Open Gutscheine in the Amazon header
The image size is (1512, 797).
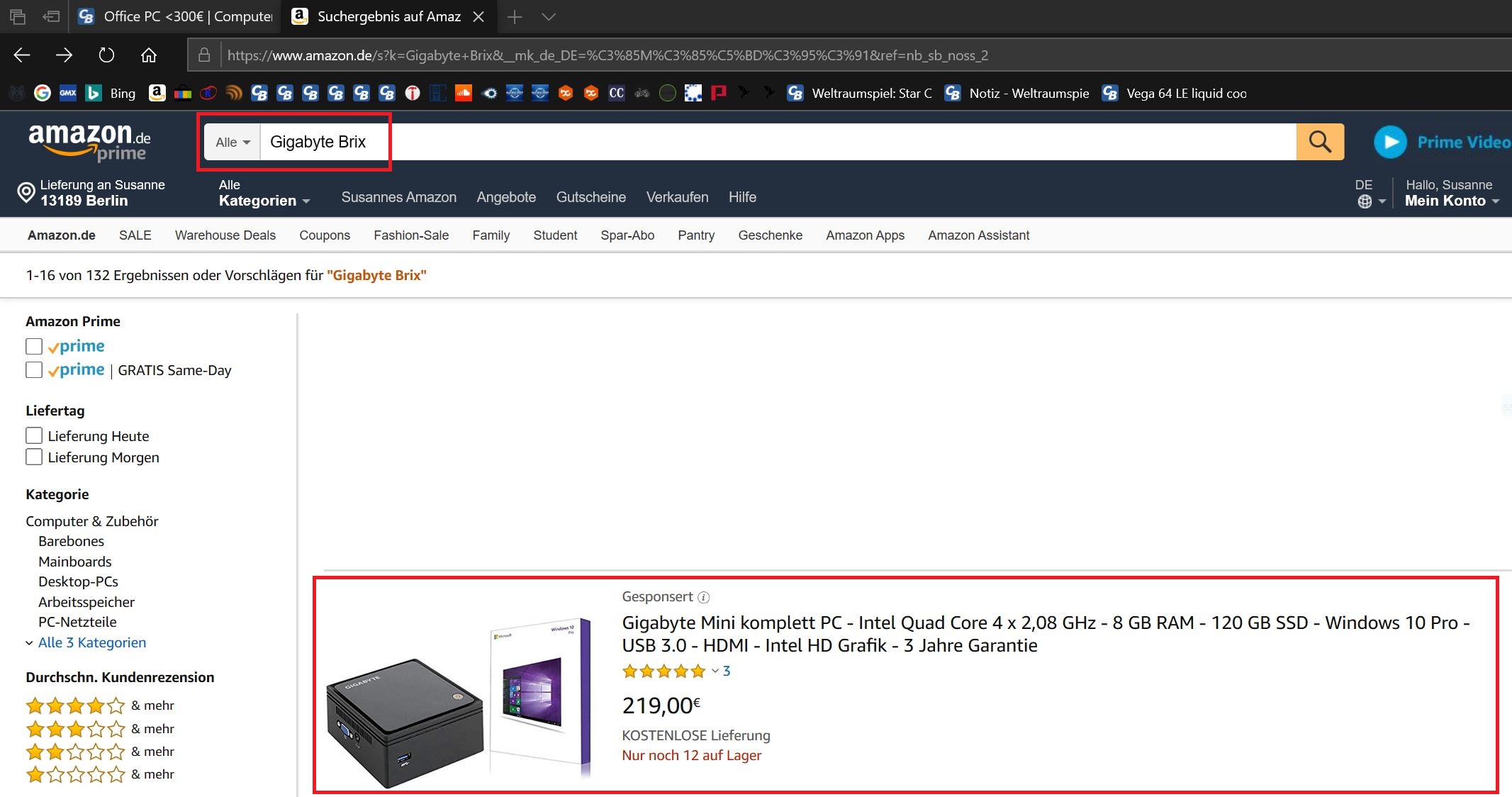coord(591,197)
